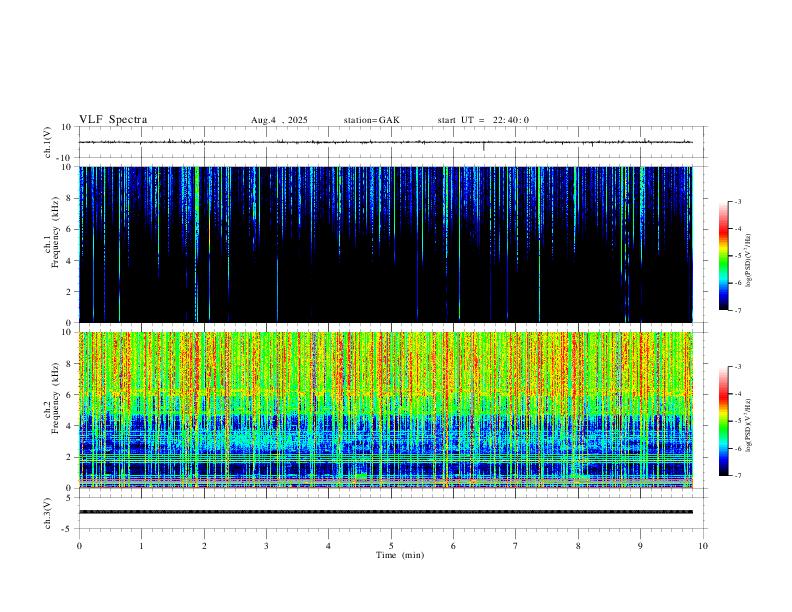The width and height of the screenshot is (792, 612).
Task: Click time-axis tick label "3"
Action: tap(266, 546)
